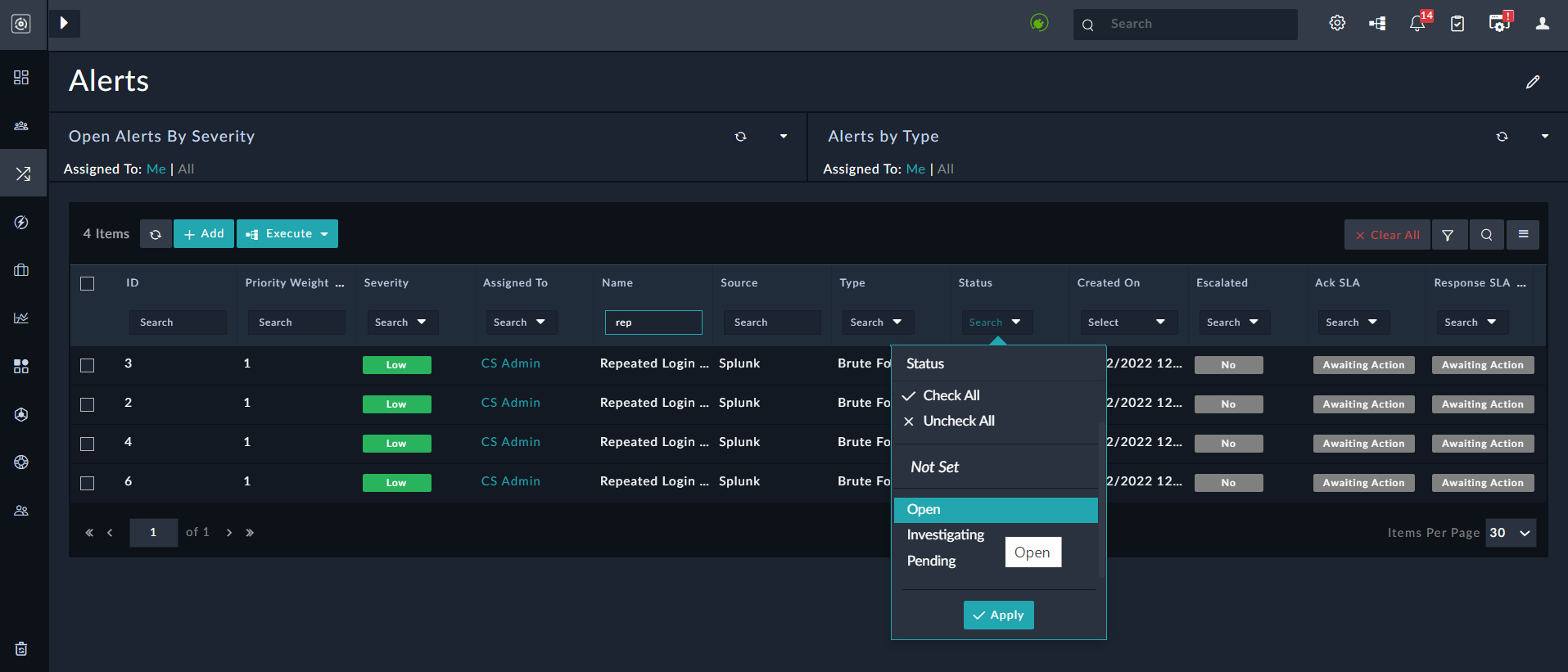
Task: Open the Severity column filter dropdown
Action: pos(401,322)
